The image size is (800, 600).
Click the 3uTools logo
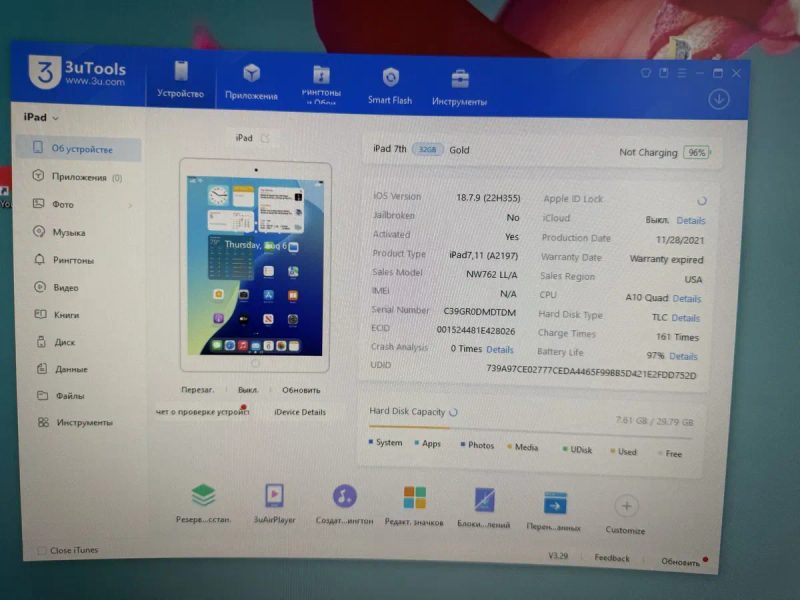click(x=77, y=72)
